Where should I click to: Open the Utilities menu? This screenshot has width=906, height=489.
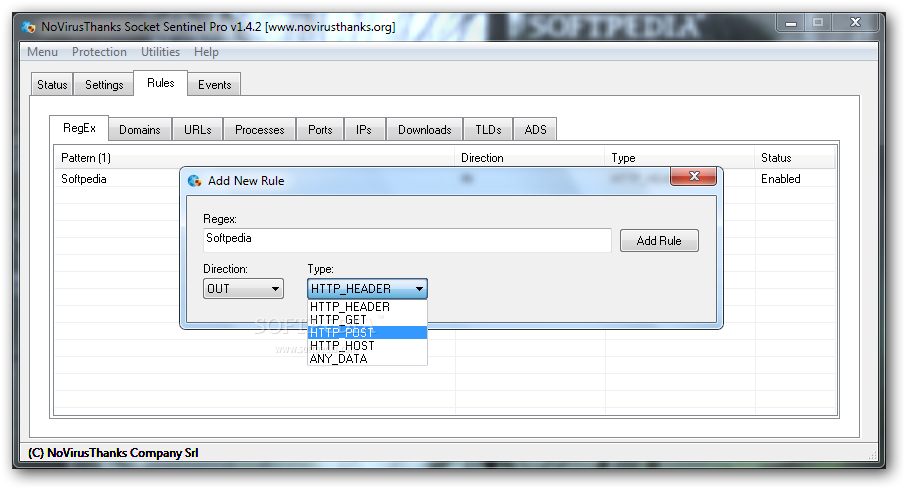pos(160,52)
